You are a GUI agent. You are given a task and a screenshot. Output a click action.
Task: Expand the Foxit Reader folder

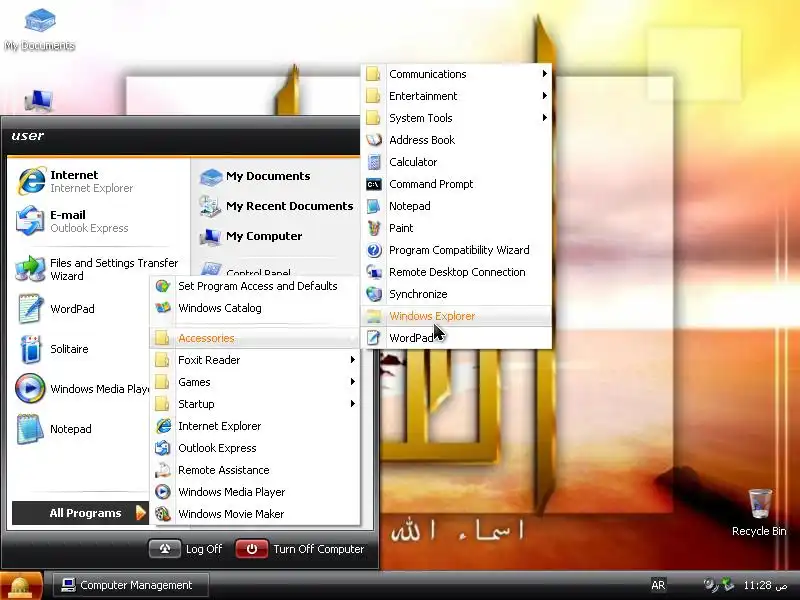[255, 360]
